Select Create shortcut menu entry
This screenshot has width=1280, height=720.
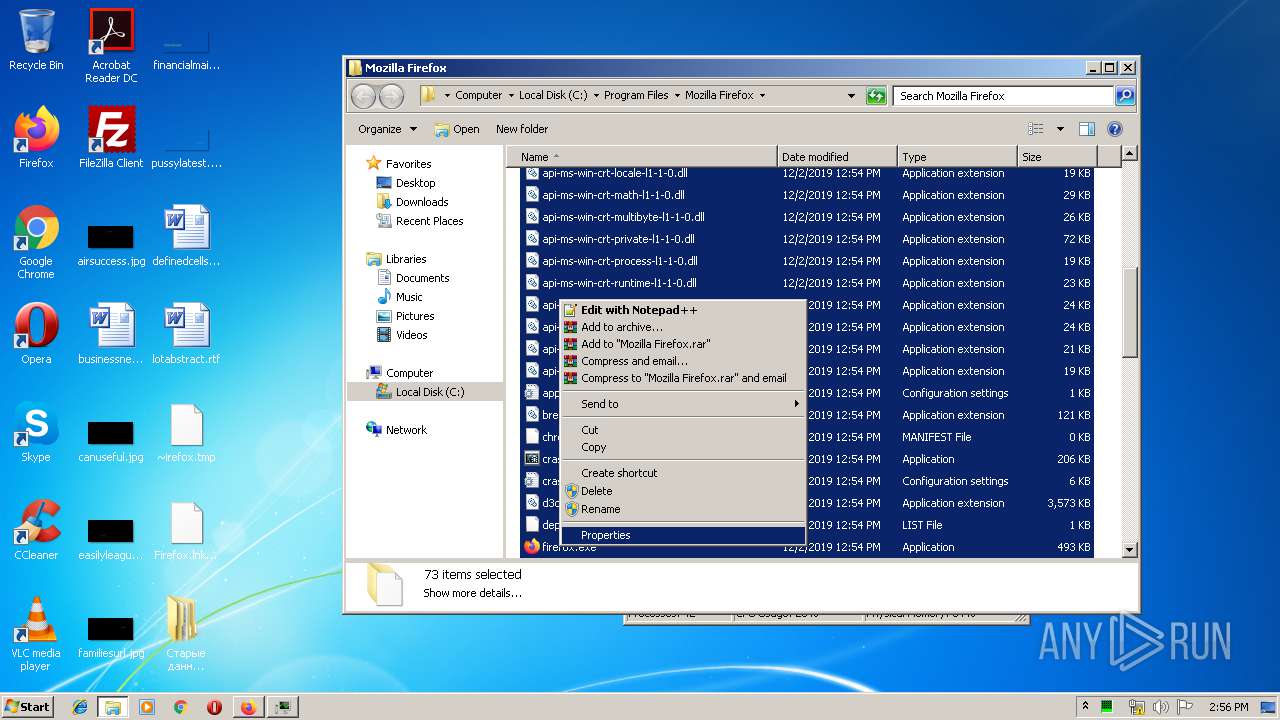coord(683,473)
